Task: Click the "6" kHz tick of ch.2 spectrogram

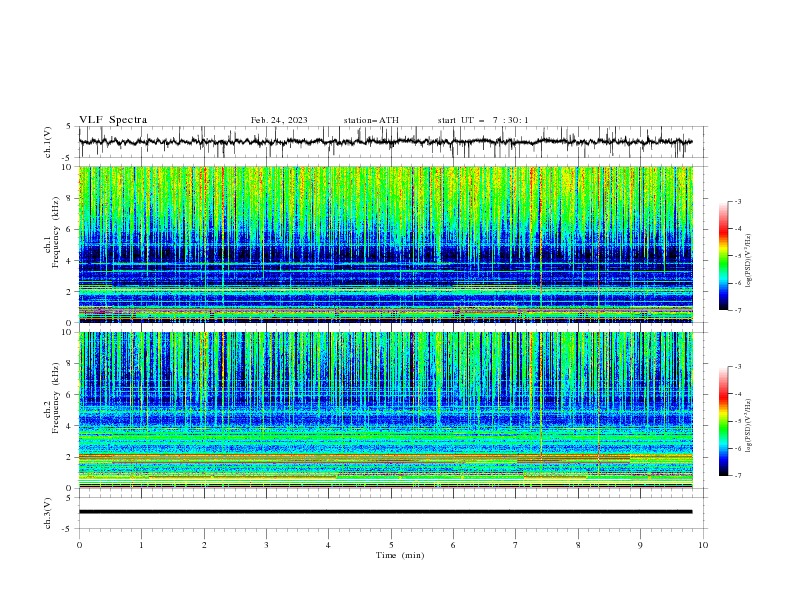Action: tap(69, 395)
